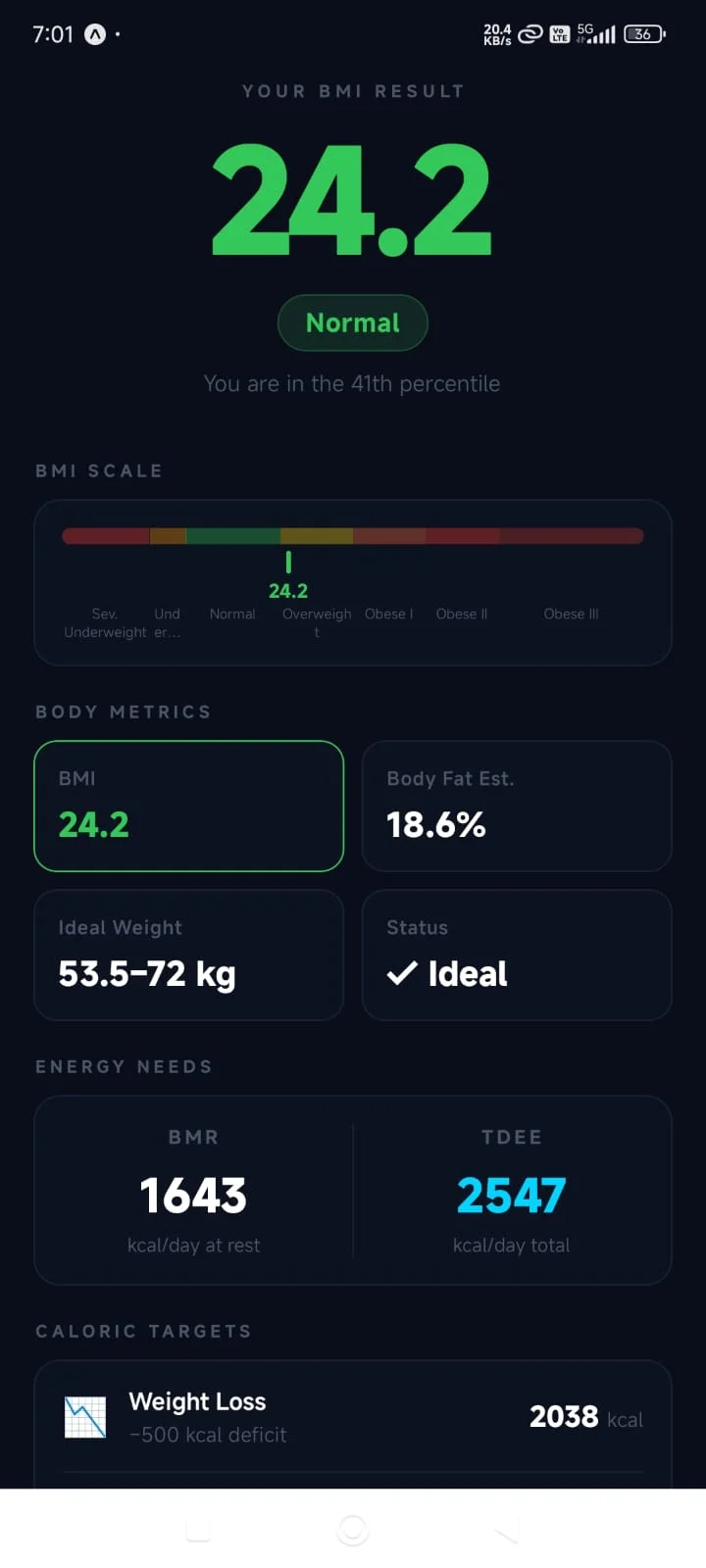The height and width of the screenshot is (1568, 706).
Task: Tap the TDEE 2547 kcal value
Action: click(511, 1196)
